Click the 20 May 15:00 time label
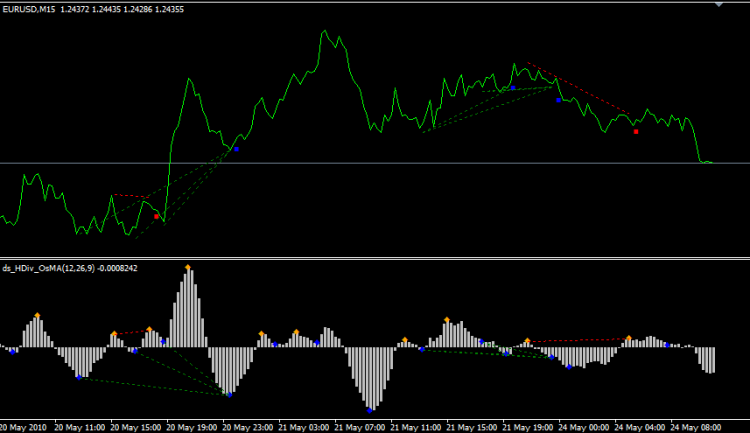 tap(135, 427)
